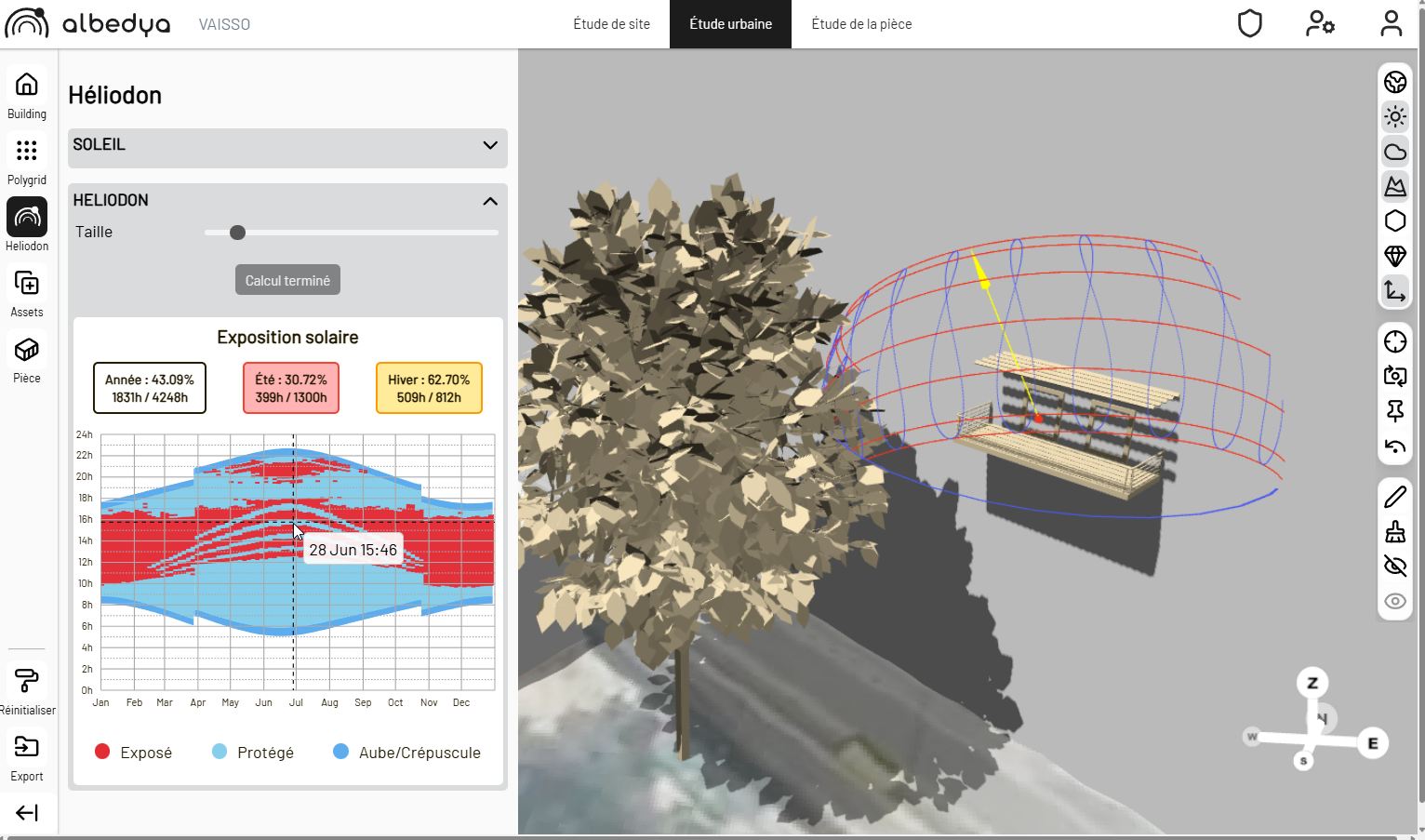
Task: Switch to the Étude urbaine tab
Action: click(x=730, y=24)
